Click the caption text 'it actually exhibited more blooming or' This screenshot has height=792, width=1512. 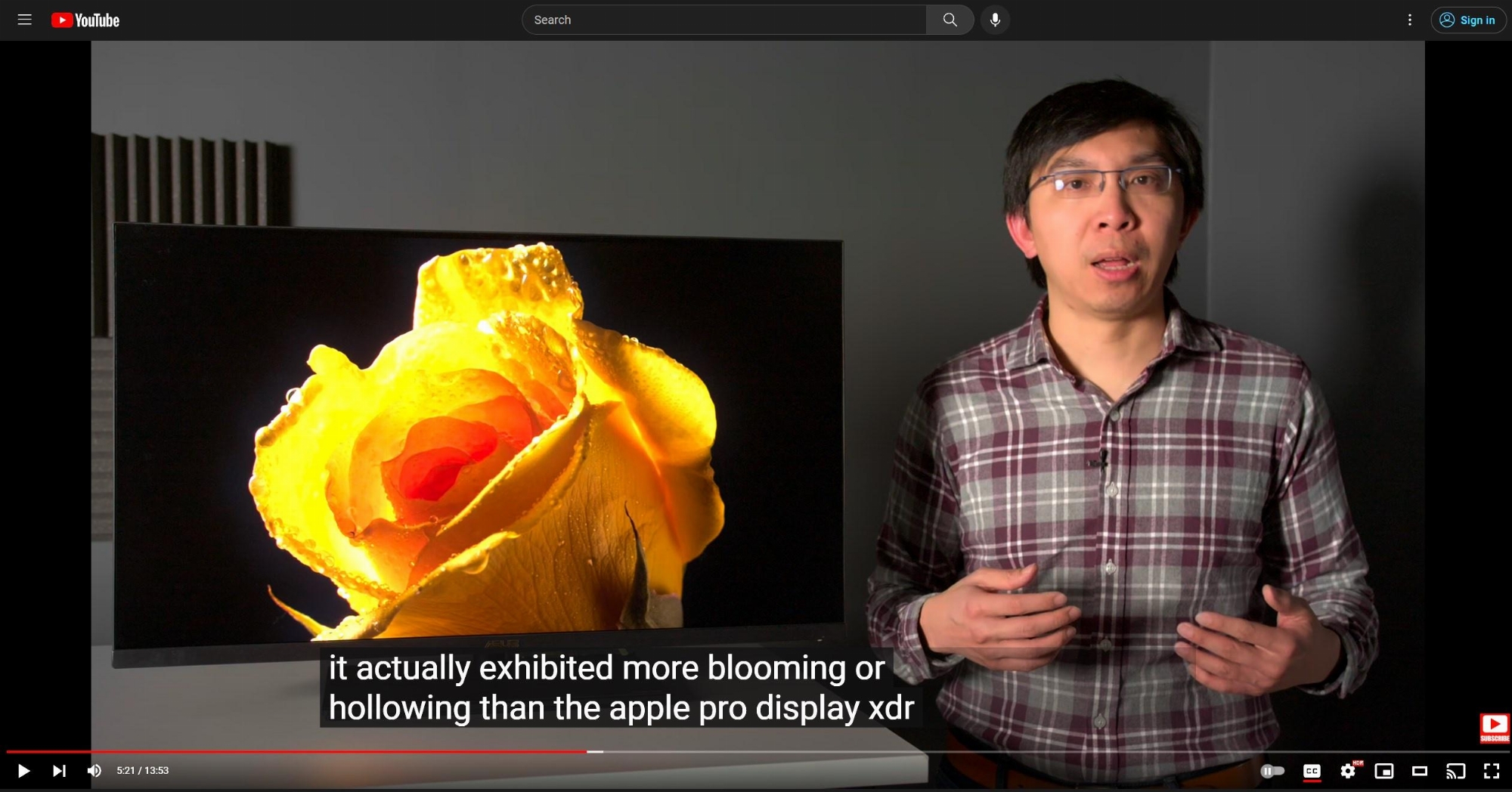[606, 667]
